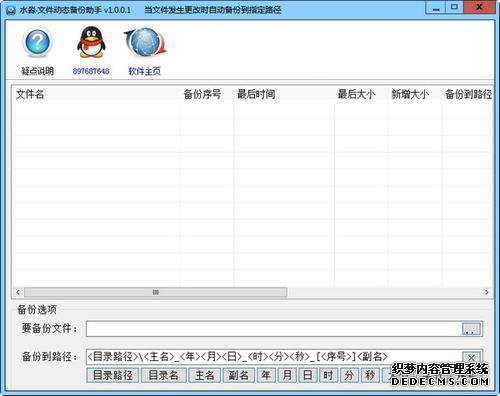Viewport: 500px width, 396px height.
Task: Insert the 副名 tag button
Action: pyautogui.click(x=239, y=375)
